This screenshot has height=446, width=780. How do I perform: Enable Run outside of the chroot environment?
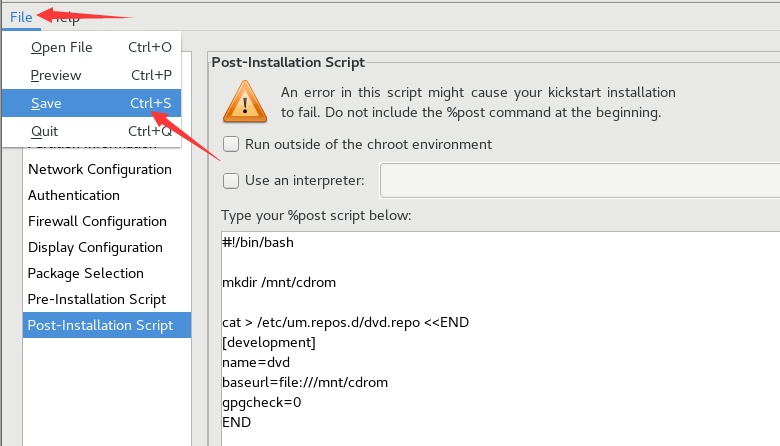[x=231, y=144]
